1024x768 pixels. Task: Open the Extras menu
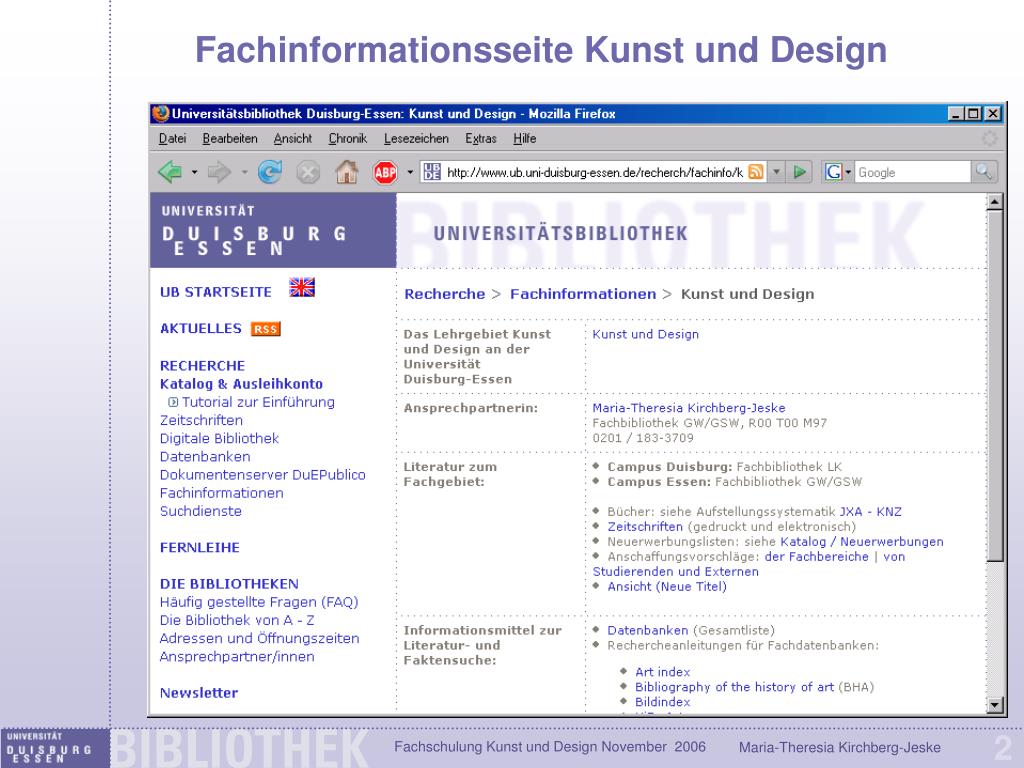click(481, 138)
